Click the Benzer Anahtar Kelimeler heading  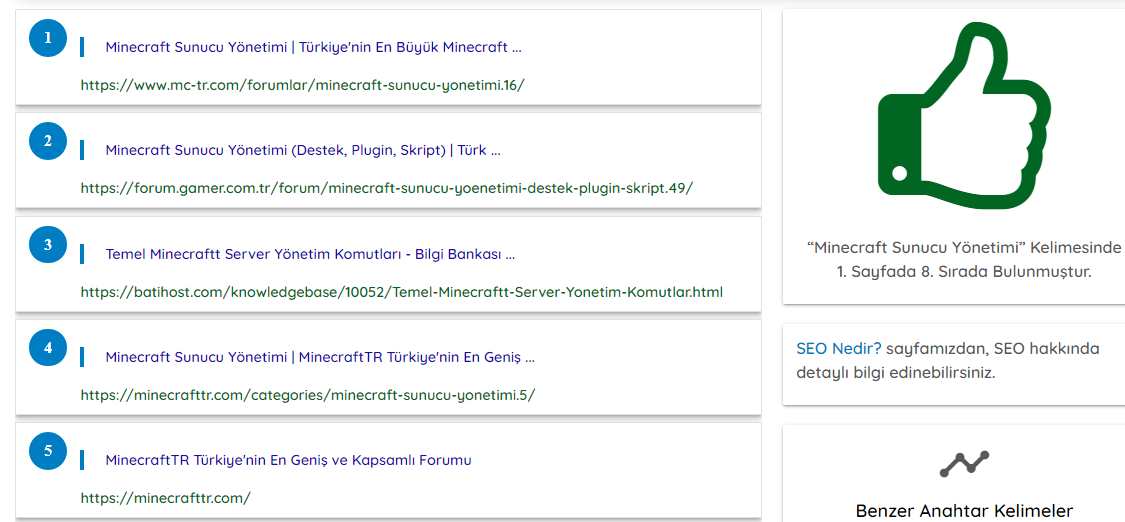tap(964, 511)
